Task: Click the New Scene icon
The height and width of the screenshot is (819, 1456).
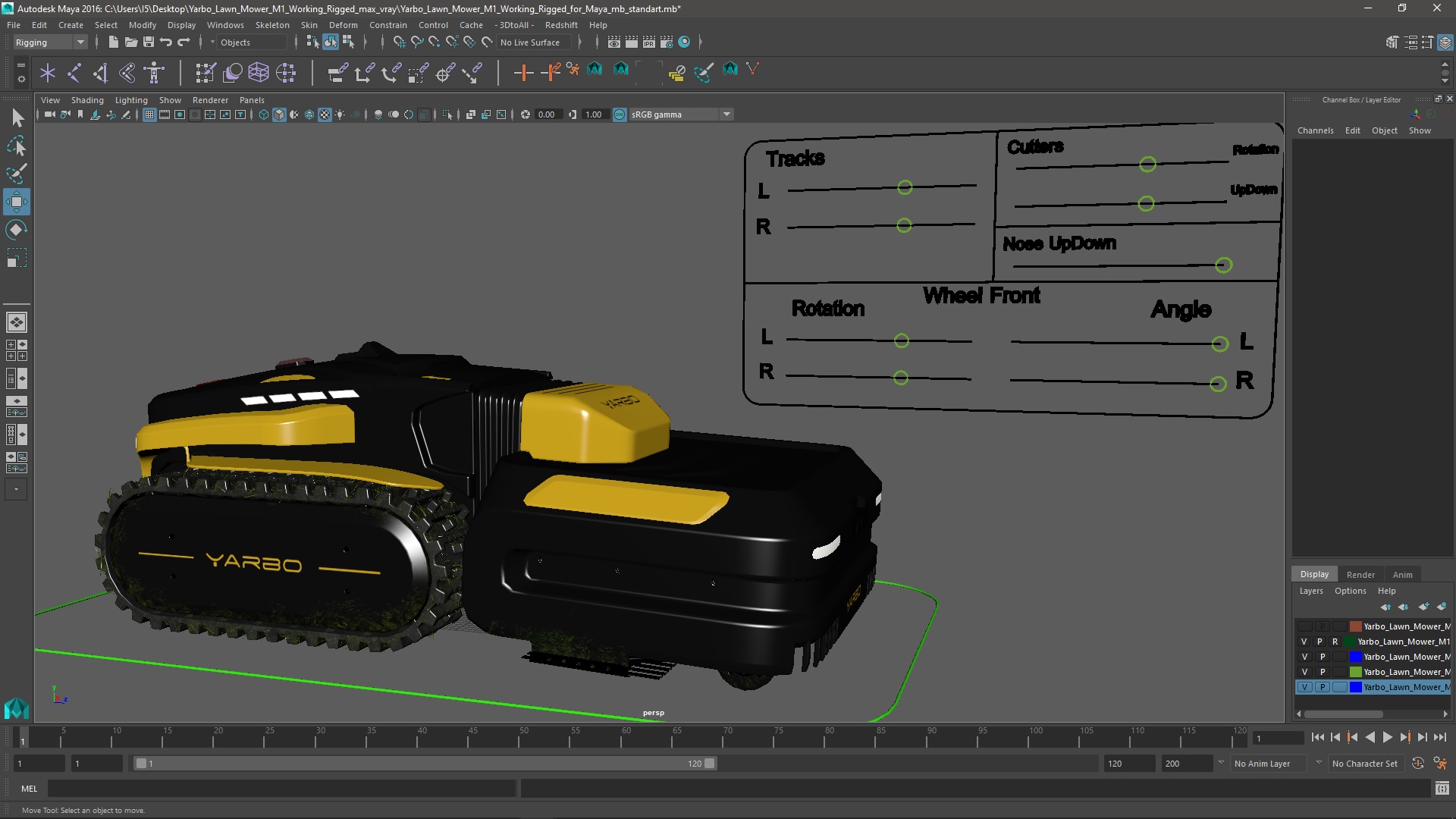Action: [x=114, y=42]
